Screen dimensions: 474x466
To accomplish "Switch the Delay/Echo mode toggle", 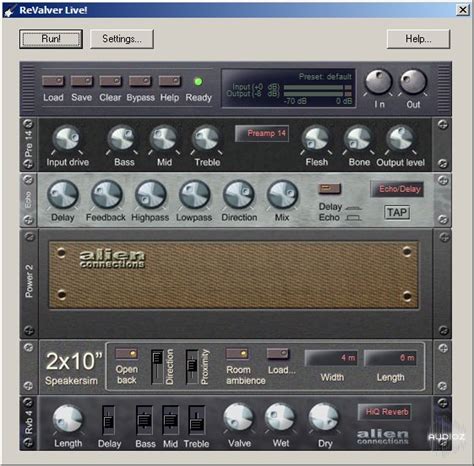I will (x=330, y=189).
